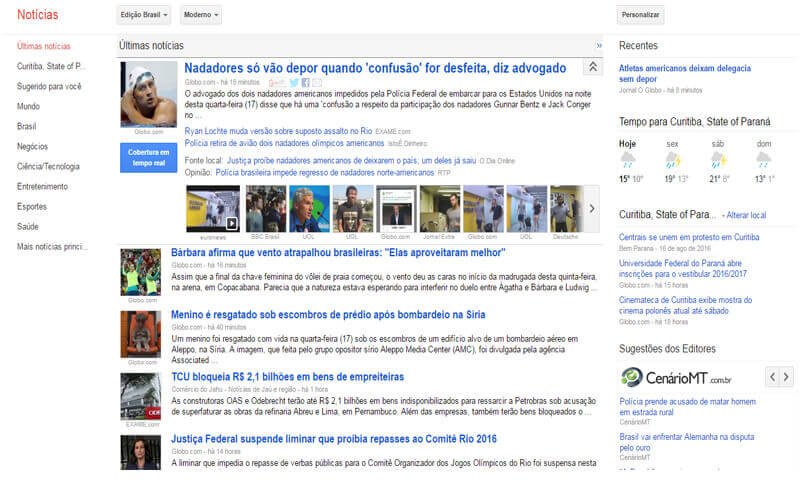This screenshot has height=500, width=800.
Task: Advance the image strip with right arrow
Action: click(592, 209)
